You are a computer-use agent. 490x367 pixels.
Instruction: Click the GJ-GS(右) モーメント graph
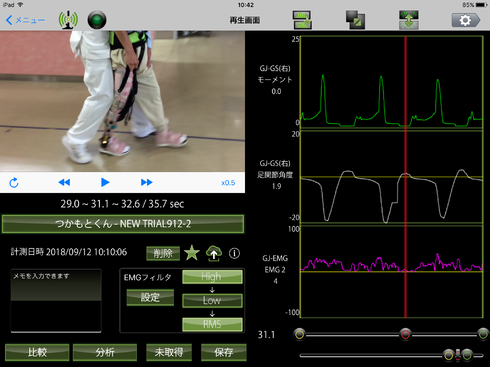point(391,82)
